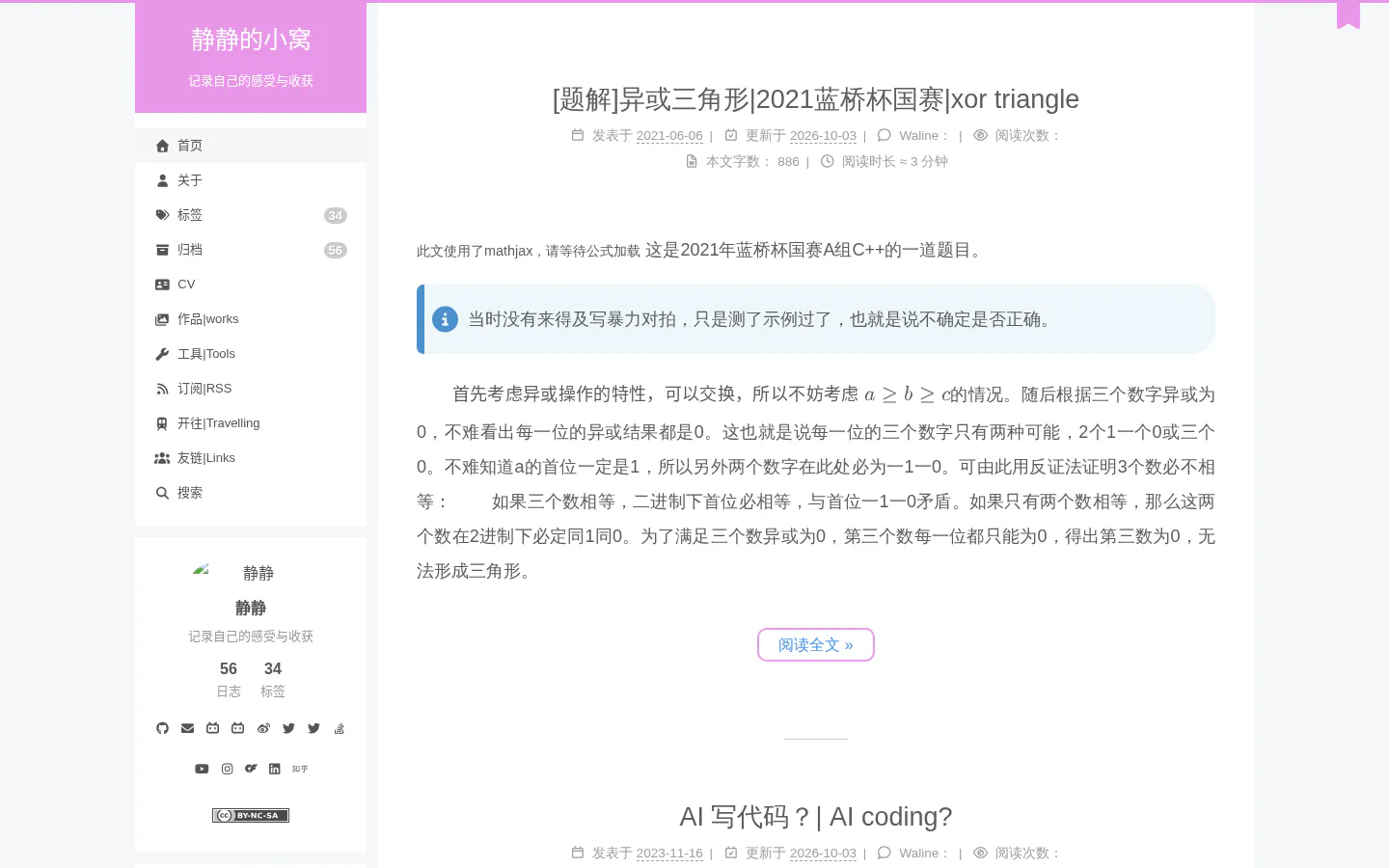Image resolution: width=1389 pixels, height=868 pixels.
Task: Click the publish date 2023-11-16
Action: pos(669,854)
